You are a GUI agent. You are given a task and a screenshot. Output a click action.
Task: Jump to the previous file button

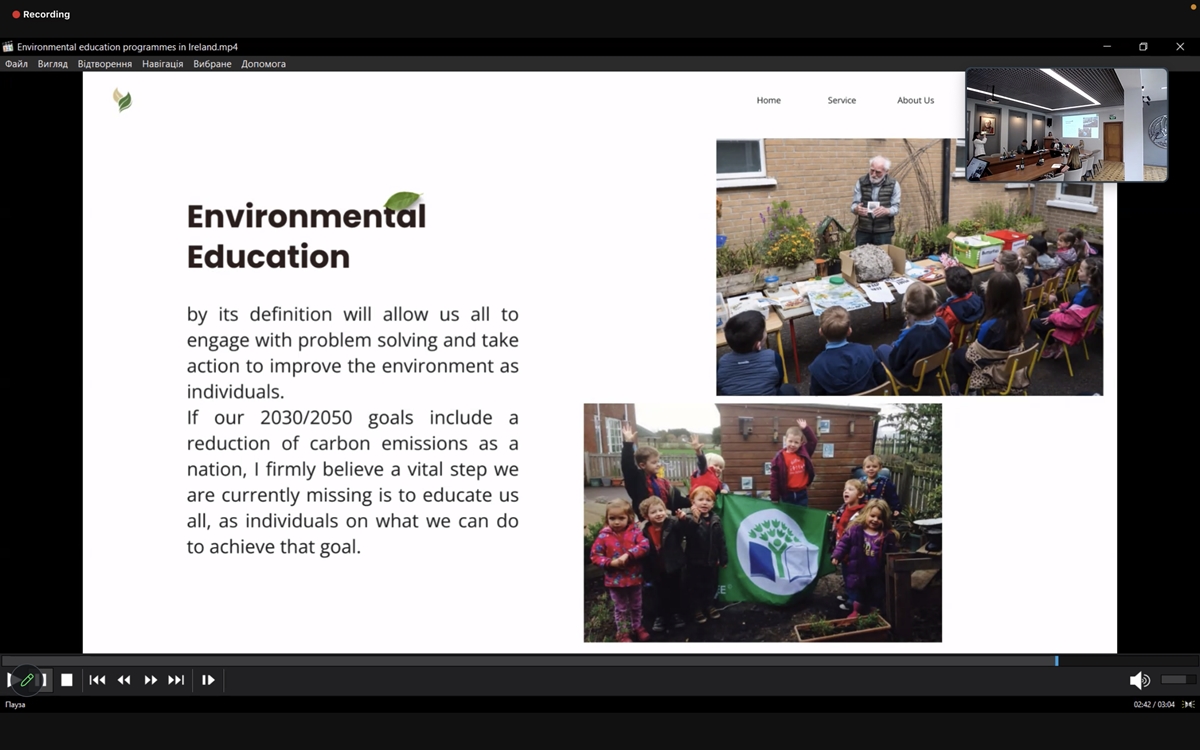[x=97, y=680]
